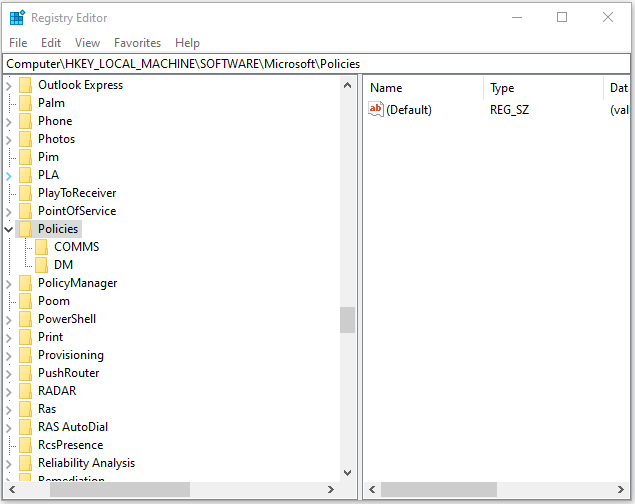
Task: Click tree pane scroll left arrow
Action: 12,489
